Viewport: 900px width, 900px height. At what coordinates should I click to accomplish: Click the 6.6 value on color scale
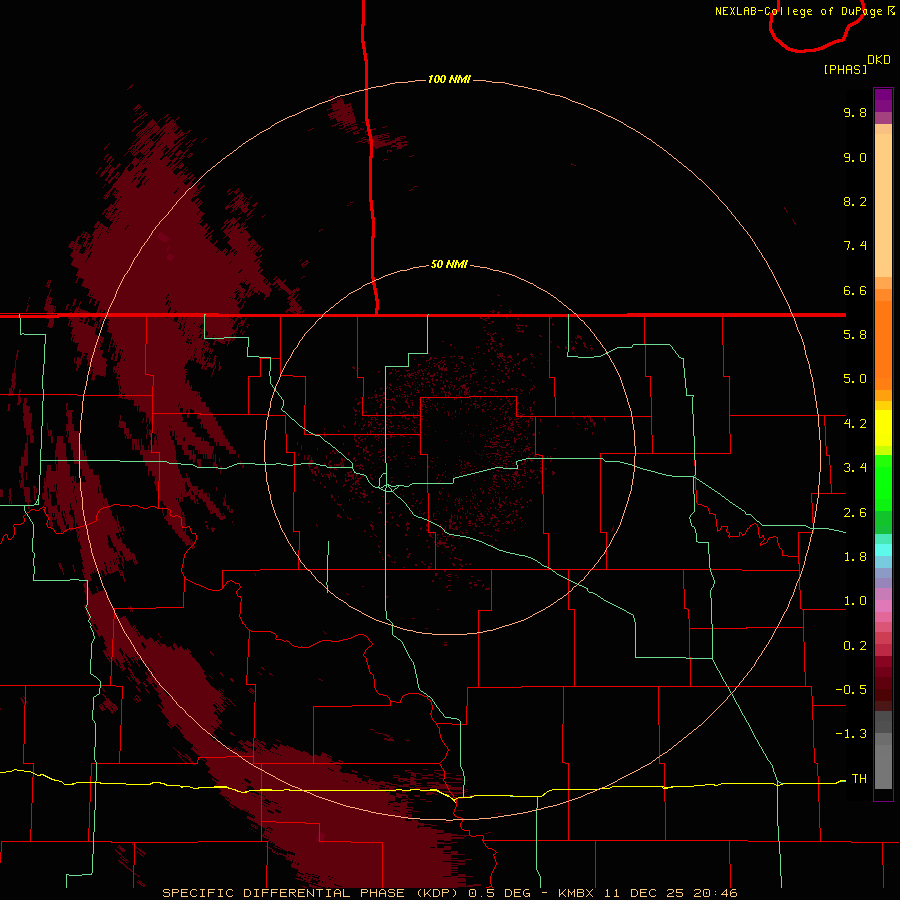pos(855,290)
